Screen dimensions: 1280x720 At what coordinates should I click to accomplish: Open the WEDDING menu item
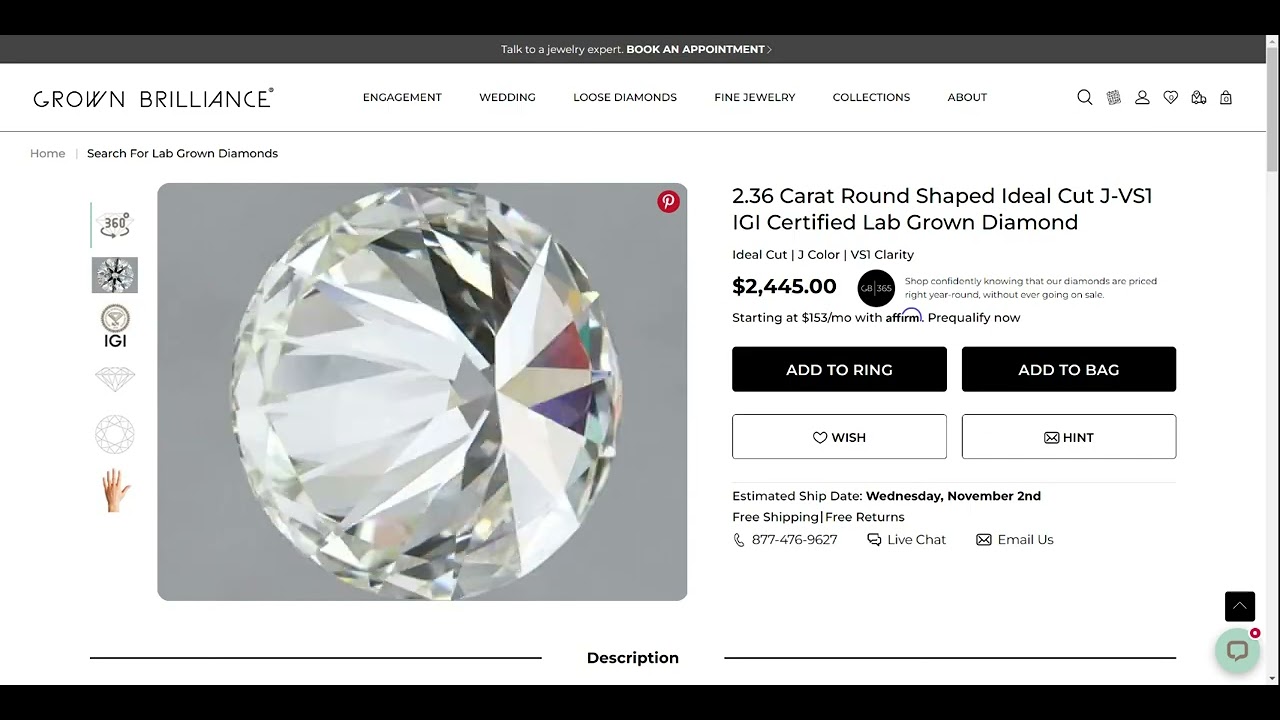(507, 97)
